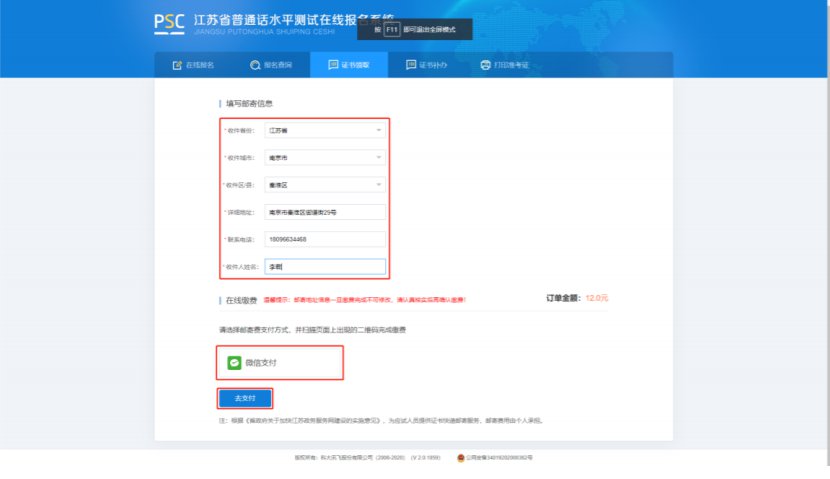Screen dimensions: 830x479
Task: Click the PSC logo in header
Action: (x=170, y=24)
